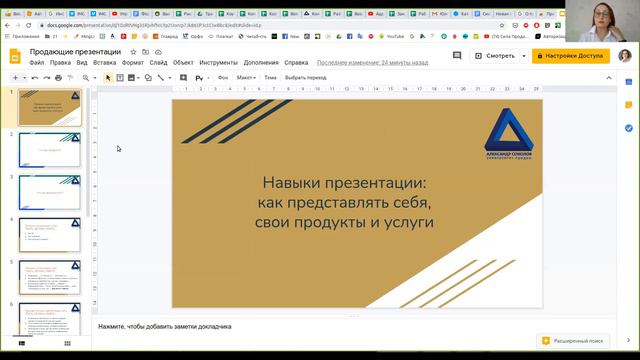Open the Справка menu
640x360 pixels.
pos(296,62)
